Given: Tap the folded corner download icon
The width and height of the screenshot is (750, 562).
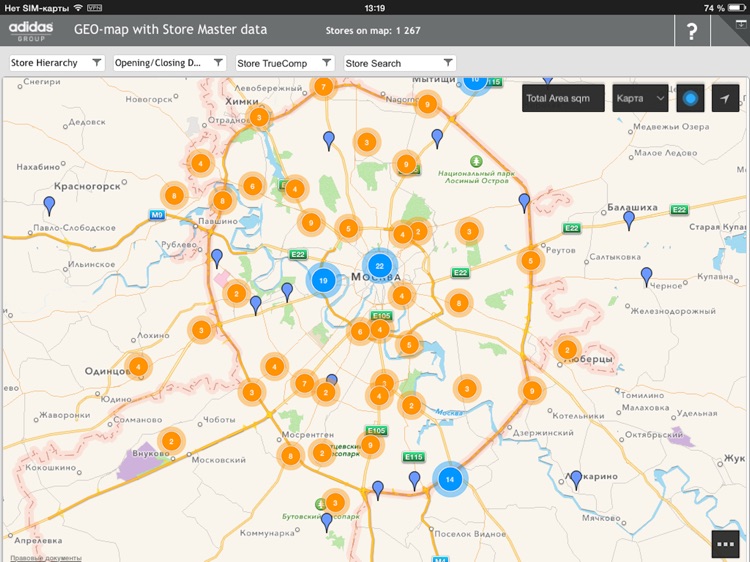Looking at the screenshot, I should 740,24.
